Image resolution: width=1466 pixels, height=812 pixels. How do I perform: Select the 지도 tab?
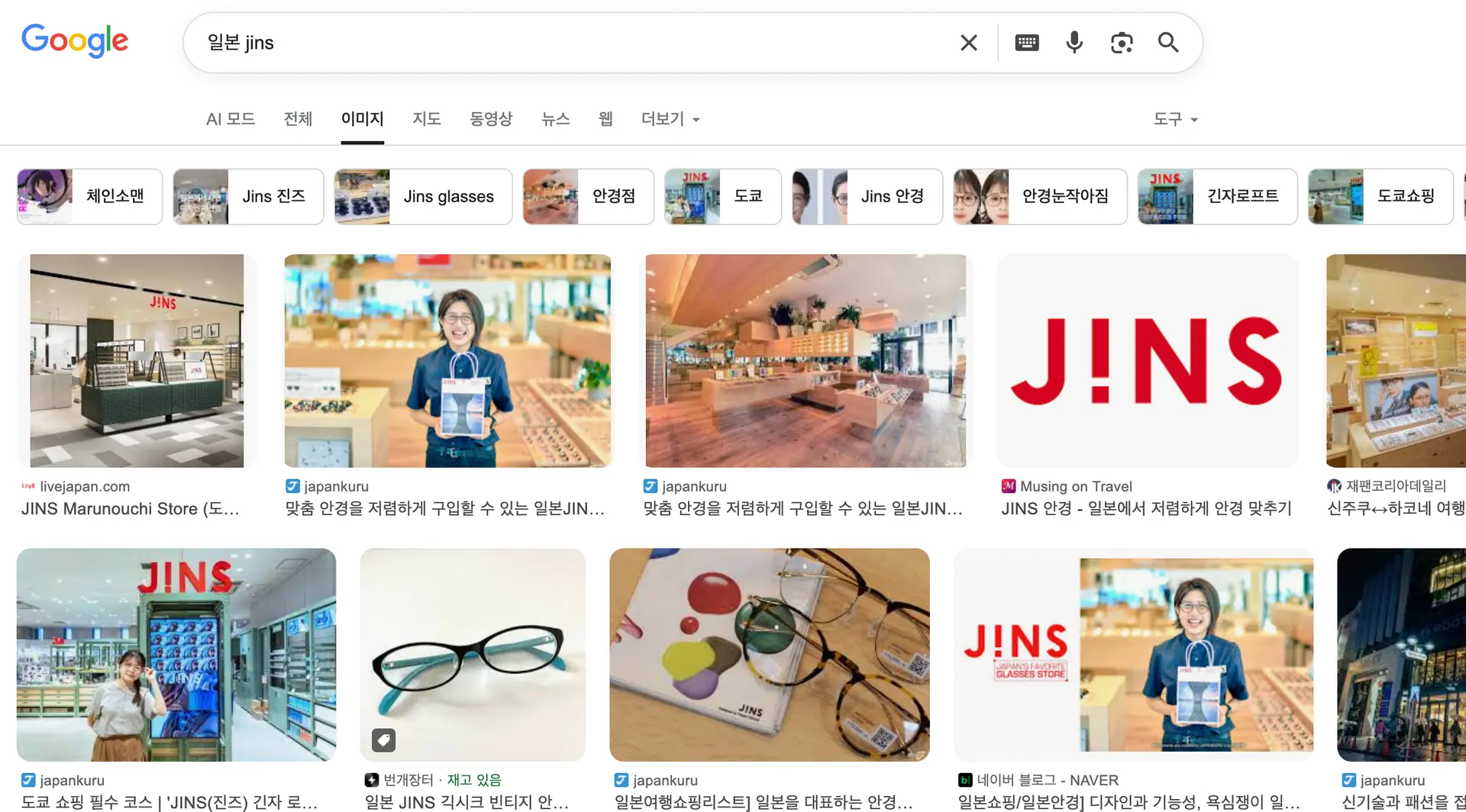pyautogui.click(x=427, y=119)
